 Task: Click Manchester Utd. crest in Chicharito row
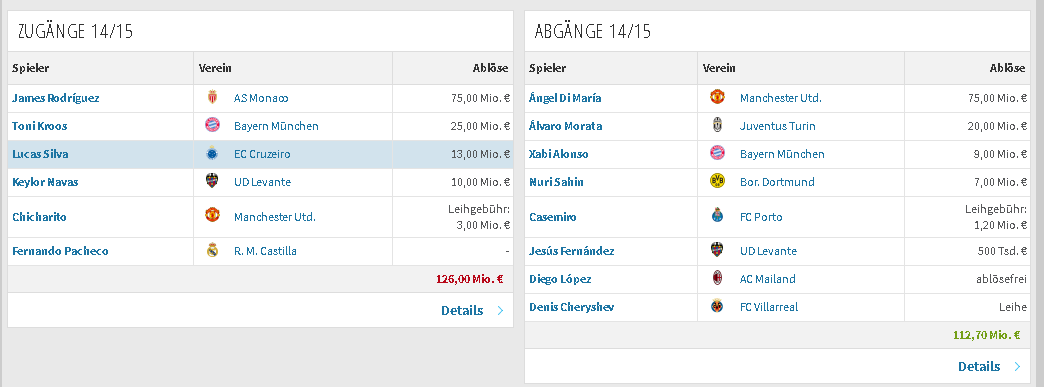[212, 216]
